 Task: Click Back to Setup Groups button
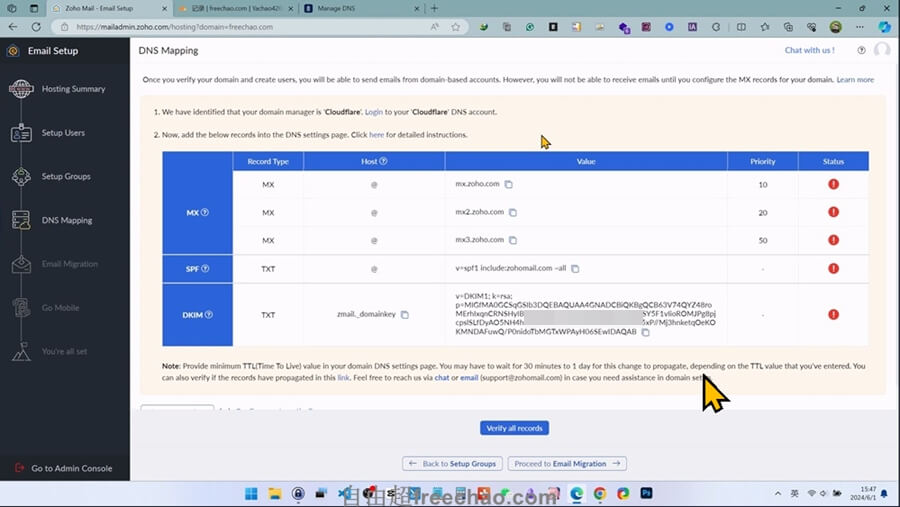coord(452,463)
